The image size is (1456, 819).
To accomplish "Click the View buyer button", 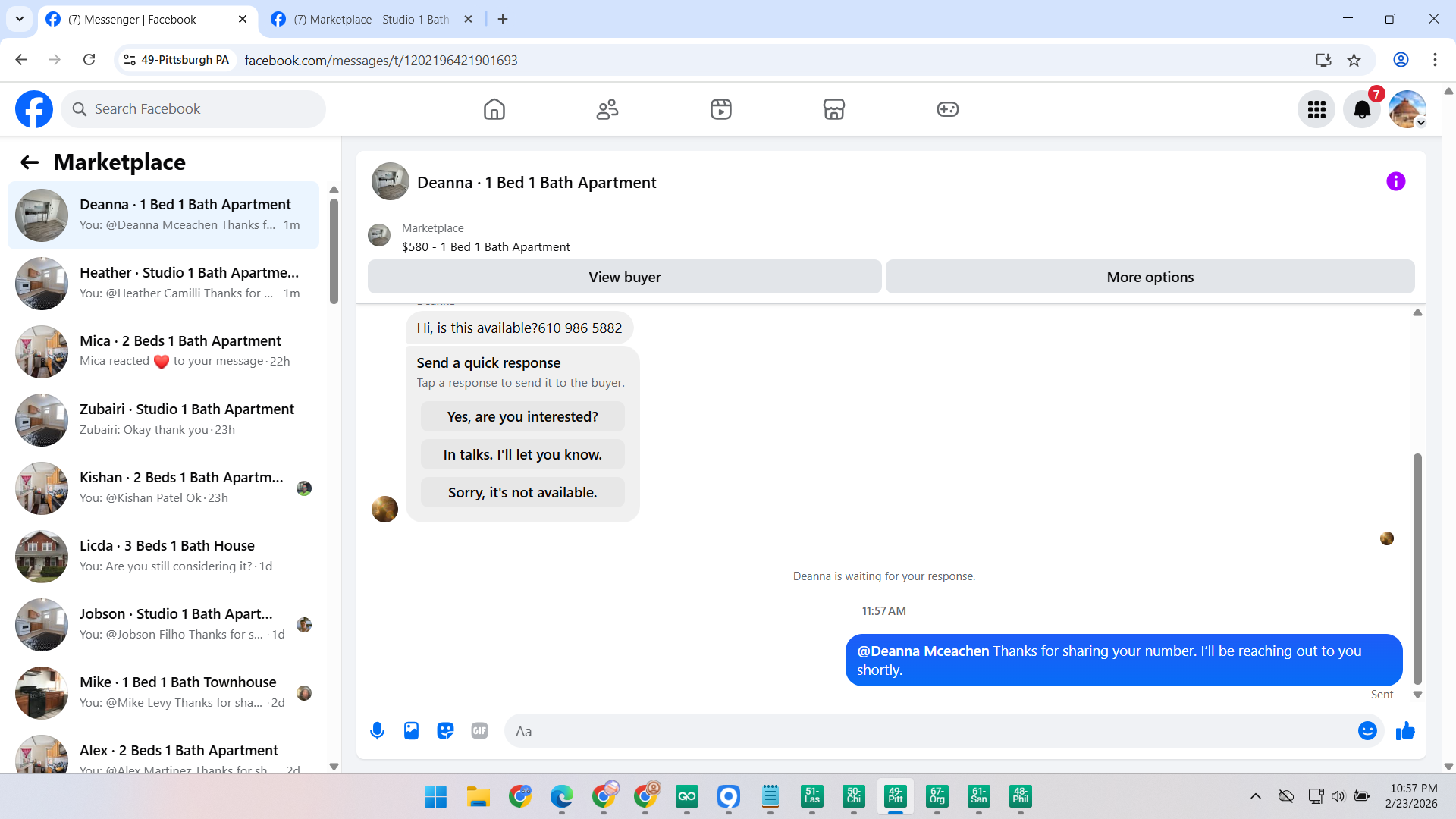I will coord(624,278).
